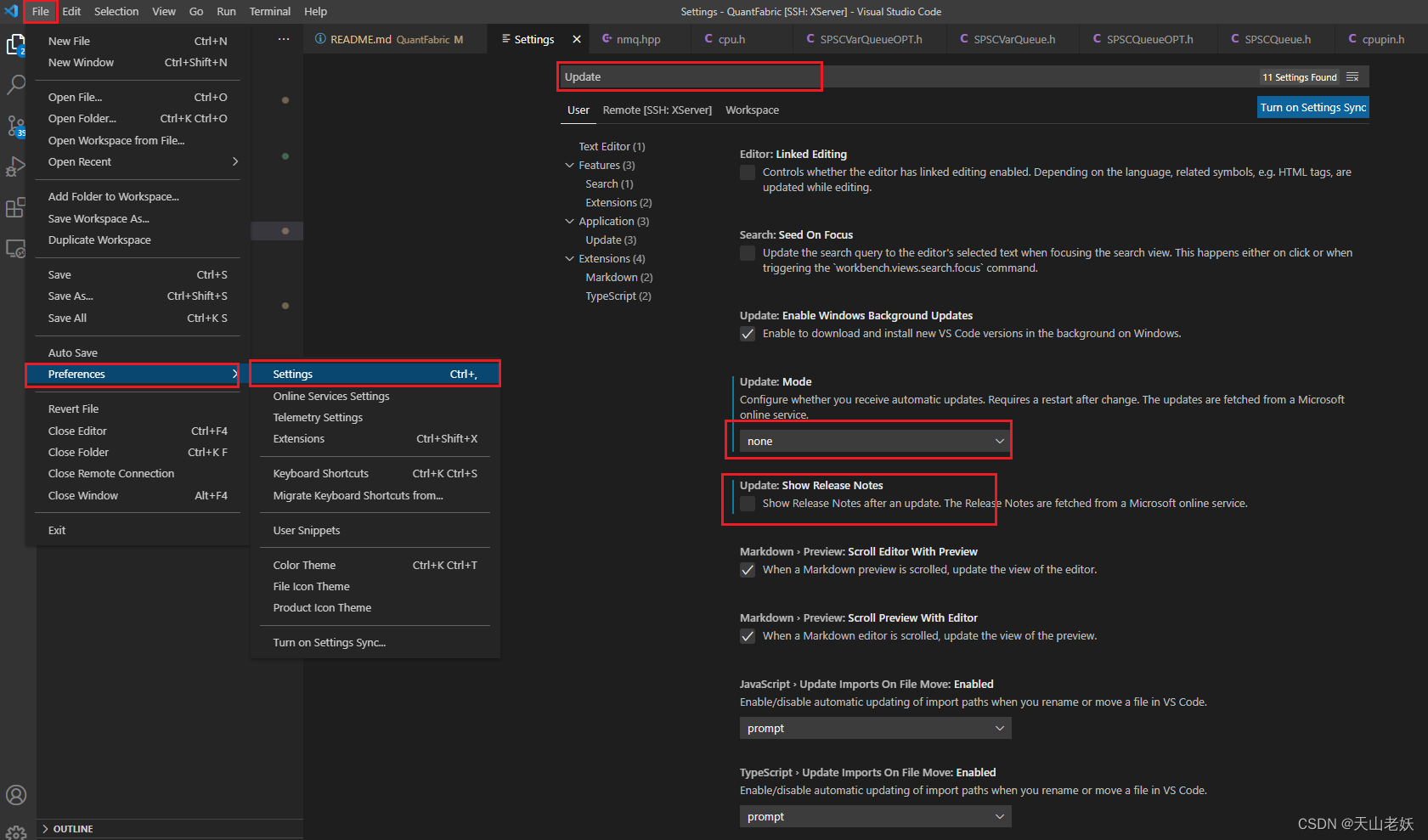Image resolution: width=1428 pixels, height=840 pixels.
Task: Select Product Icon Theme menu entry
Action: 375,607
